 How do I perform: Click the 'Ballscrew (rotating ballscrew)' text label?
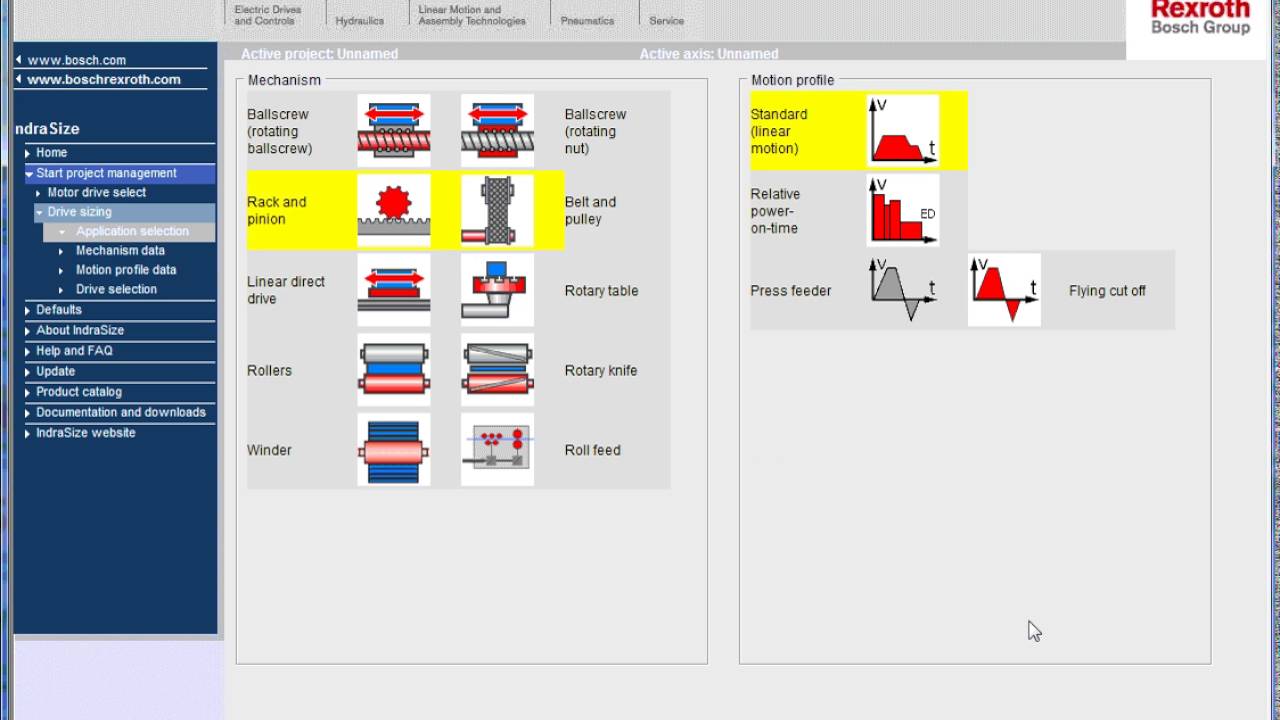coord(280,131)
